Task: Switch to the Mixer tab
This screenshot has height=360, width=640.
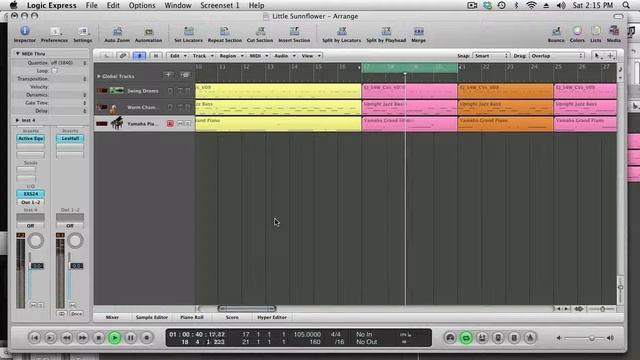Action: (112, 317)
